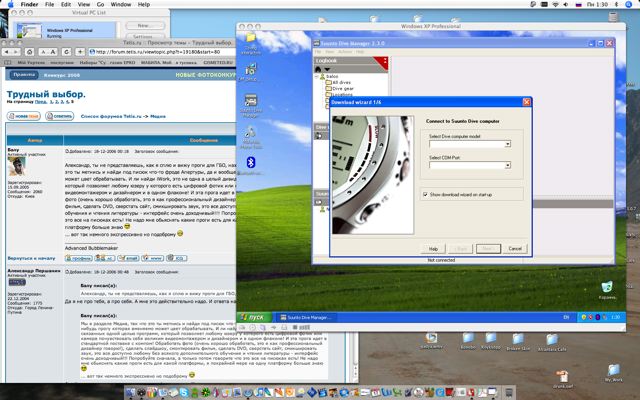Click 'ответить' reply forum button
Screen dimensions: 640x400
(x=60, y=116)
